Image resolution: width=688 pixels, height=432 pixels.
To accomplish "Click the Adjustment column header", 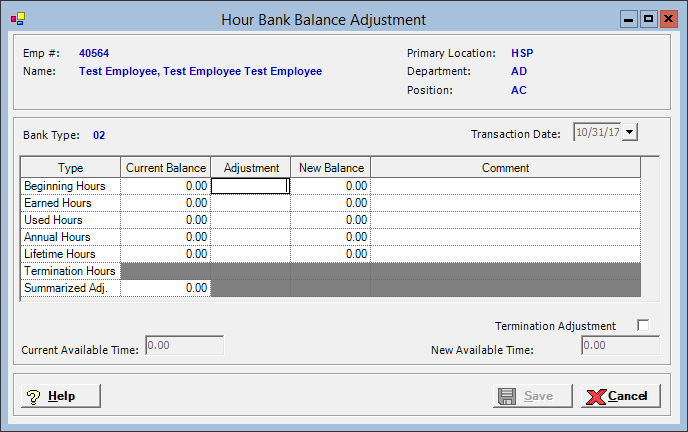I will click(x=251, y=168).
